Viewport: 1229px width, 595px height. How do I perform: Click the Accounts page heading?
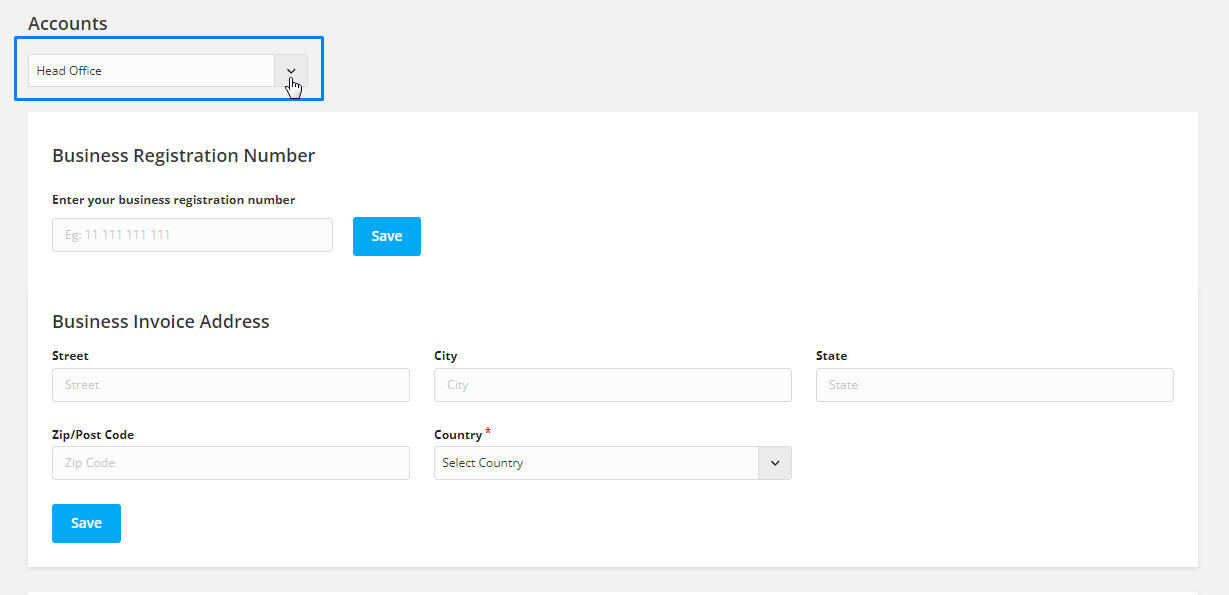tap(68, 23)
